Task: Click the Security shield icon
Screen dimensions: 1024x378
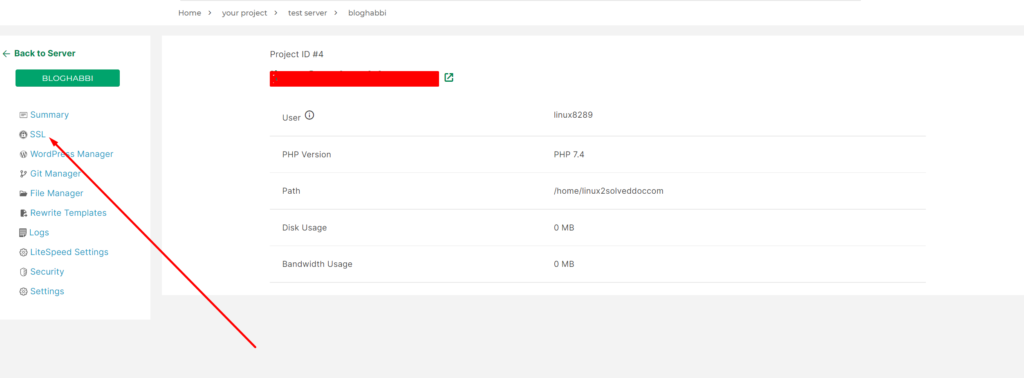Action: coord(24,272)
